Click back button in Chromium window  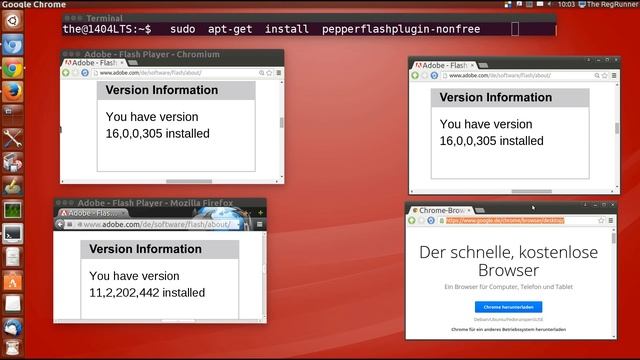click(x=66, y=73)
